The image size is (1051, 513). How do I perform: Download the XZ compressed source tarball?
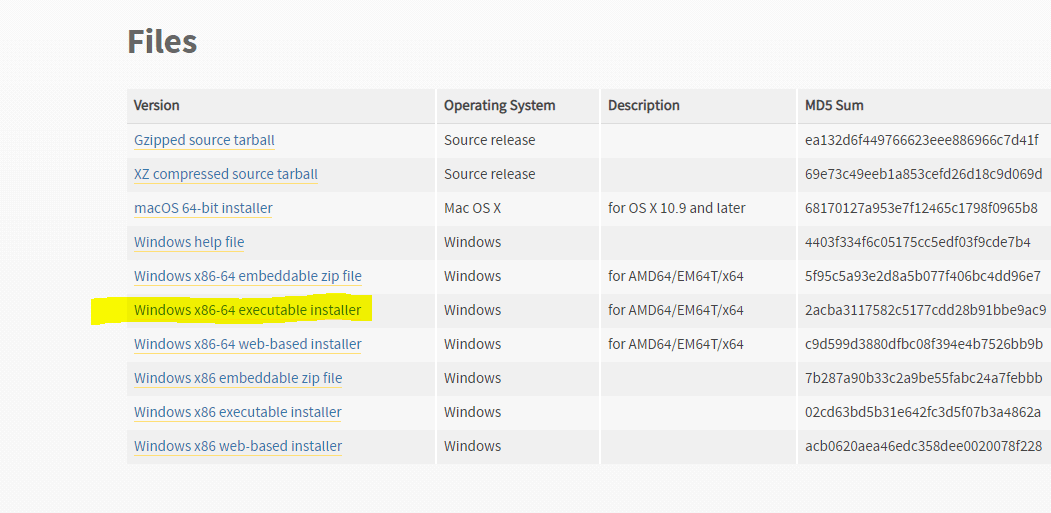pyautogui.click(x=226, y=174)
